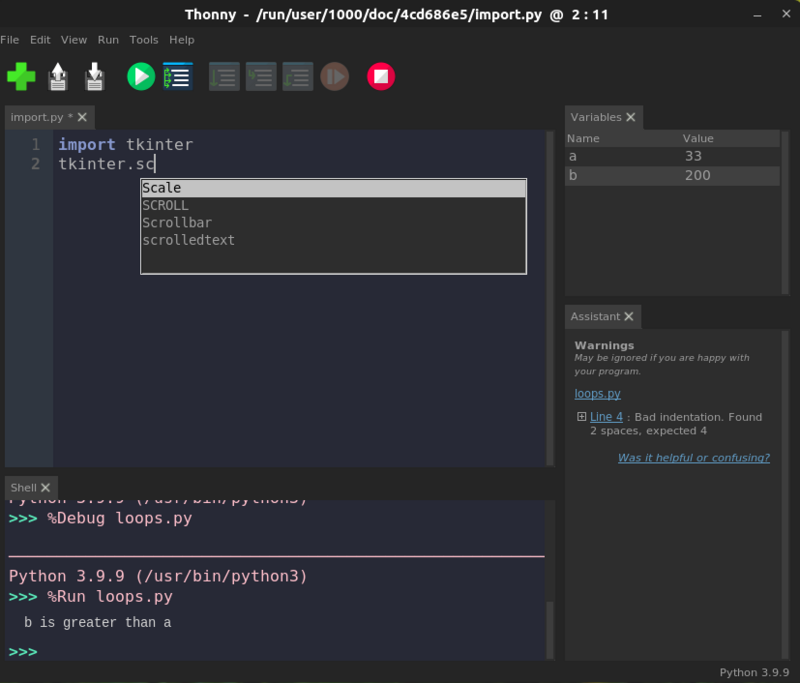
Task: Open a file using the load icon
Action: click(x=58, y=76)
